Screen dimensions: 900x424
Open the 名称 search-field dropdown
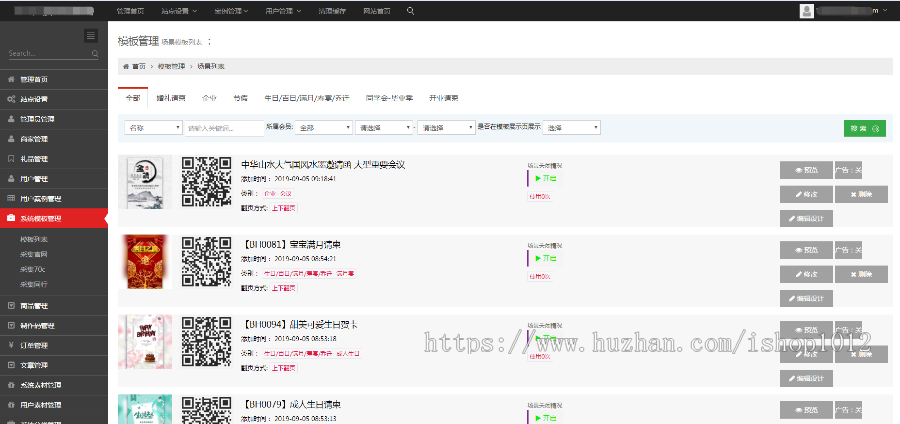[153, 128]
